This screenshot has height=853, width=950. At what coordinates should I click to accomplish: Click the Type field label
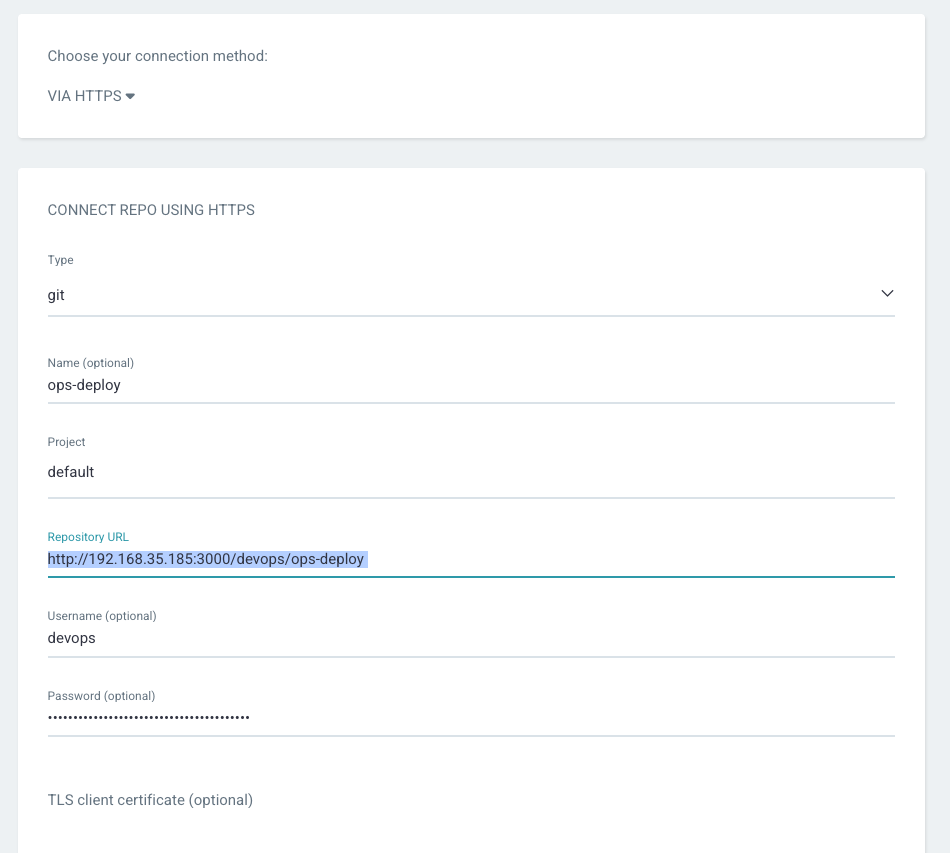(x=61, y=260)
